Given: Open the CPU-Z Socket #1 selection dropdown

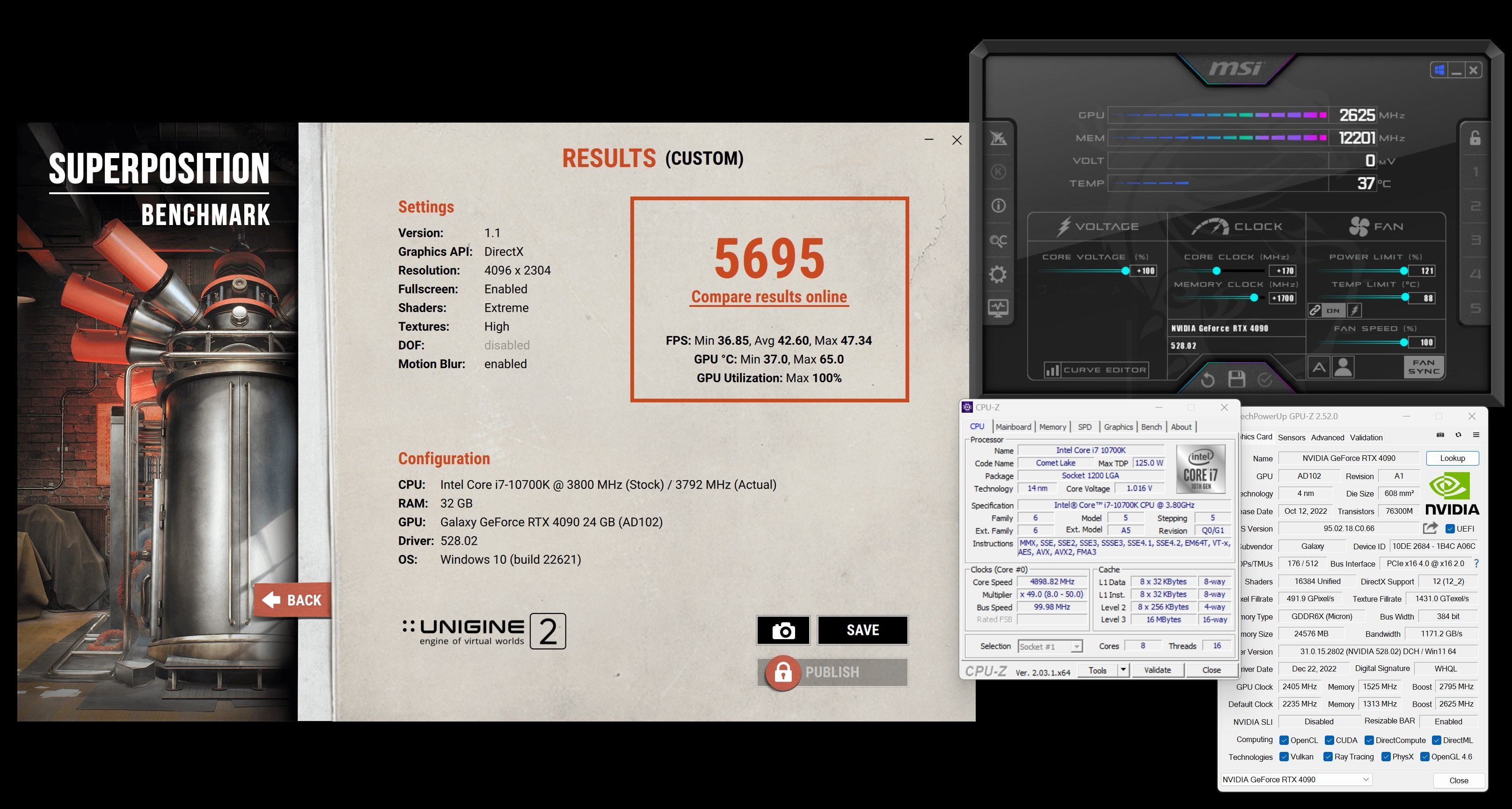Looking at the screenshot, I should coord(1050,646).
